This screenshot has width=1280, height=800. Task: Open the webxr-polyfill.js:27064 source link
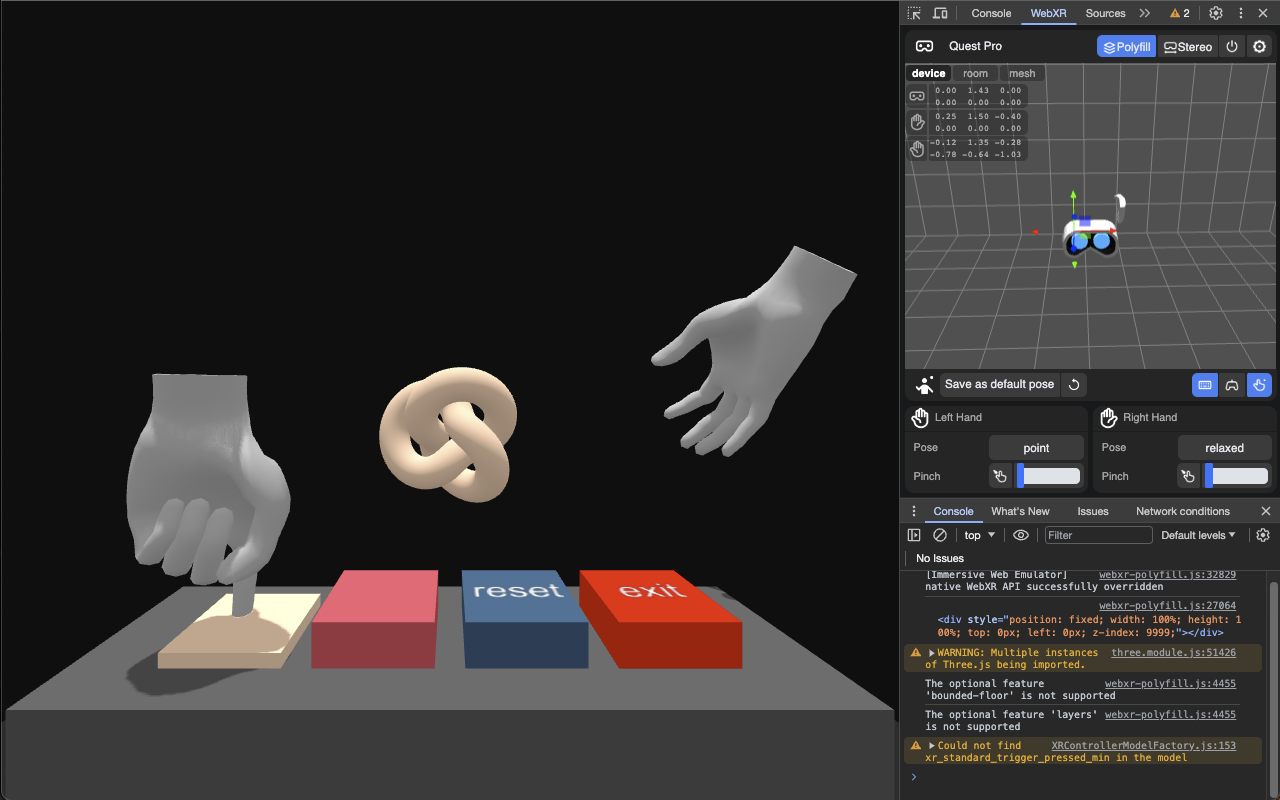(x=1167, y=605)
